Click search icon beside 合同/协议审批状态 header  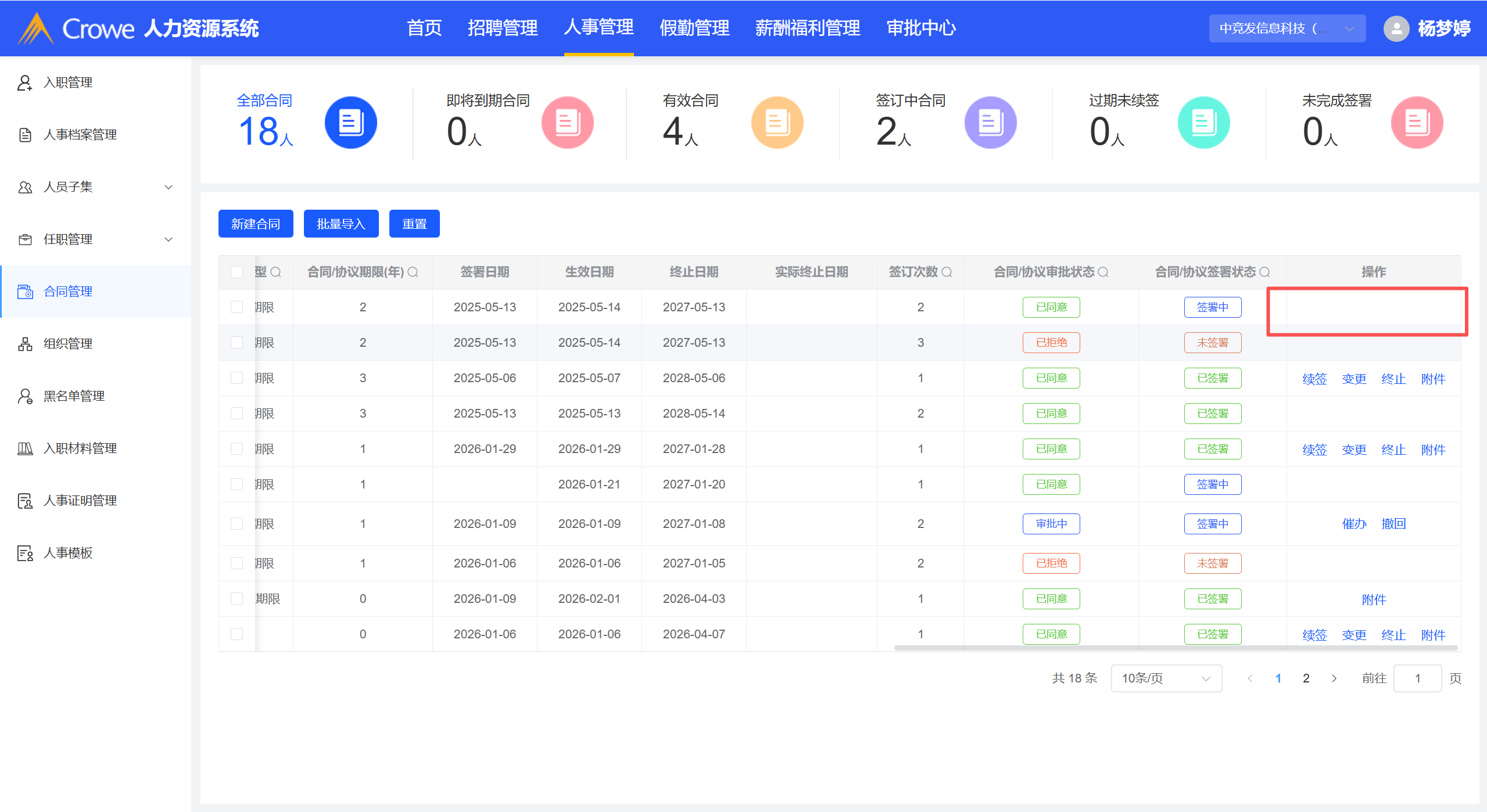[x=1103, y=272]
